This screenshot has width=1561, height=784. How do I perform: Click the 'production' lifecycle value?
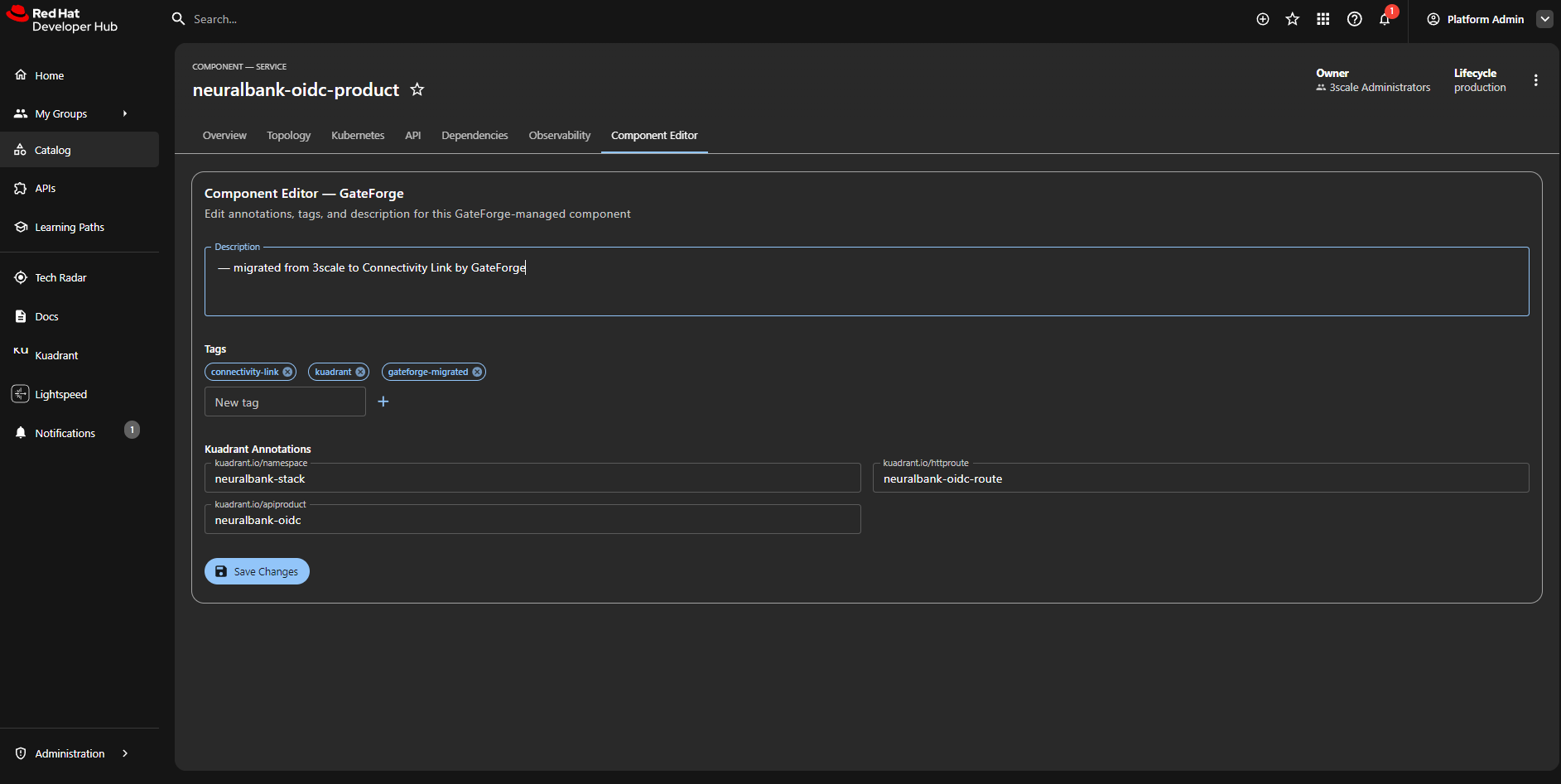pos(1480,87)
